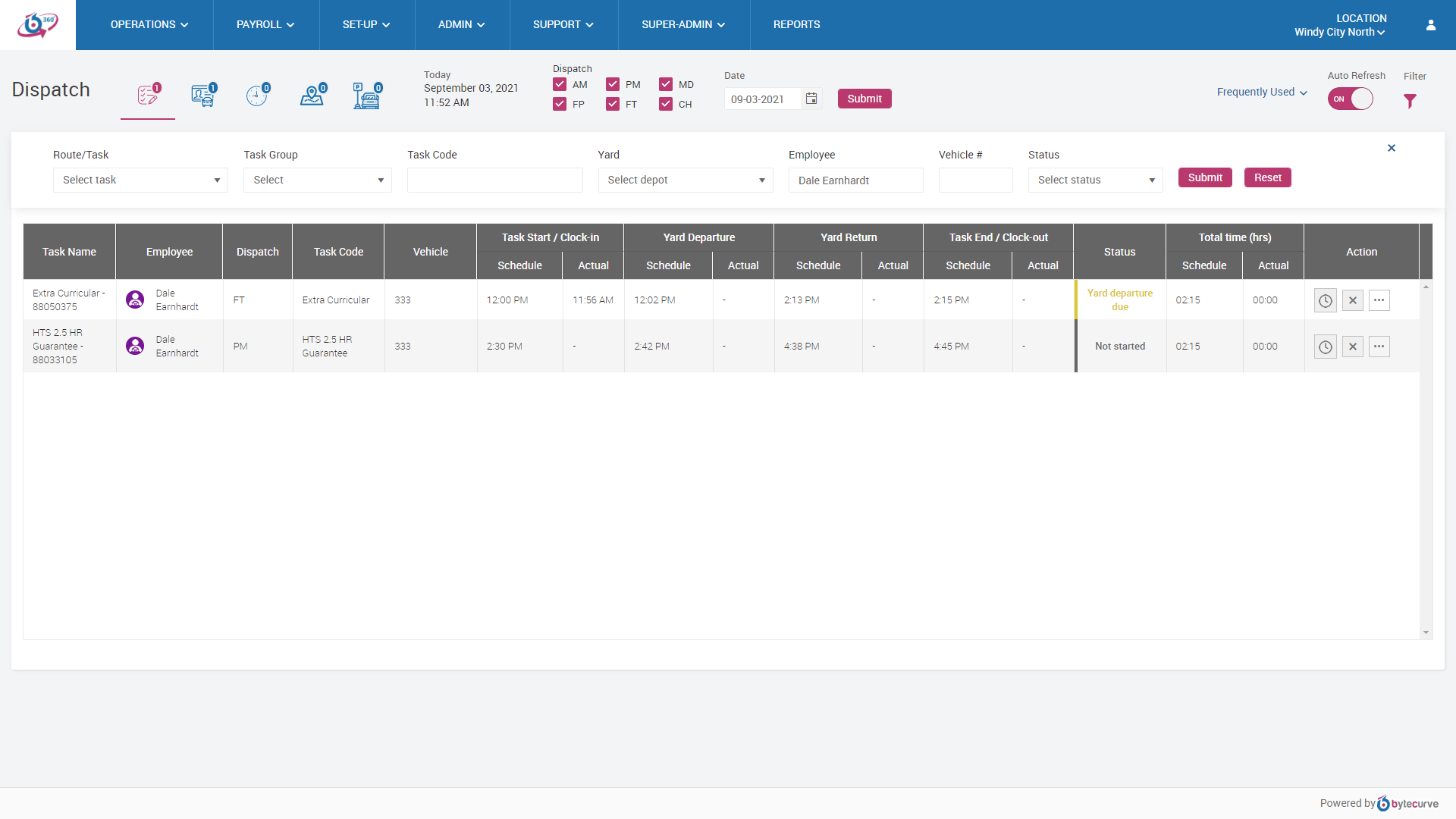The image size is (1456, 819).
Task: Cancel the HTS 2.5 HR task with X
Action: pyautogui.click(x=1352, y=347)
